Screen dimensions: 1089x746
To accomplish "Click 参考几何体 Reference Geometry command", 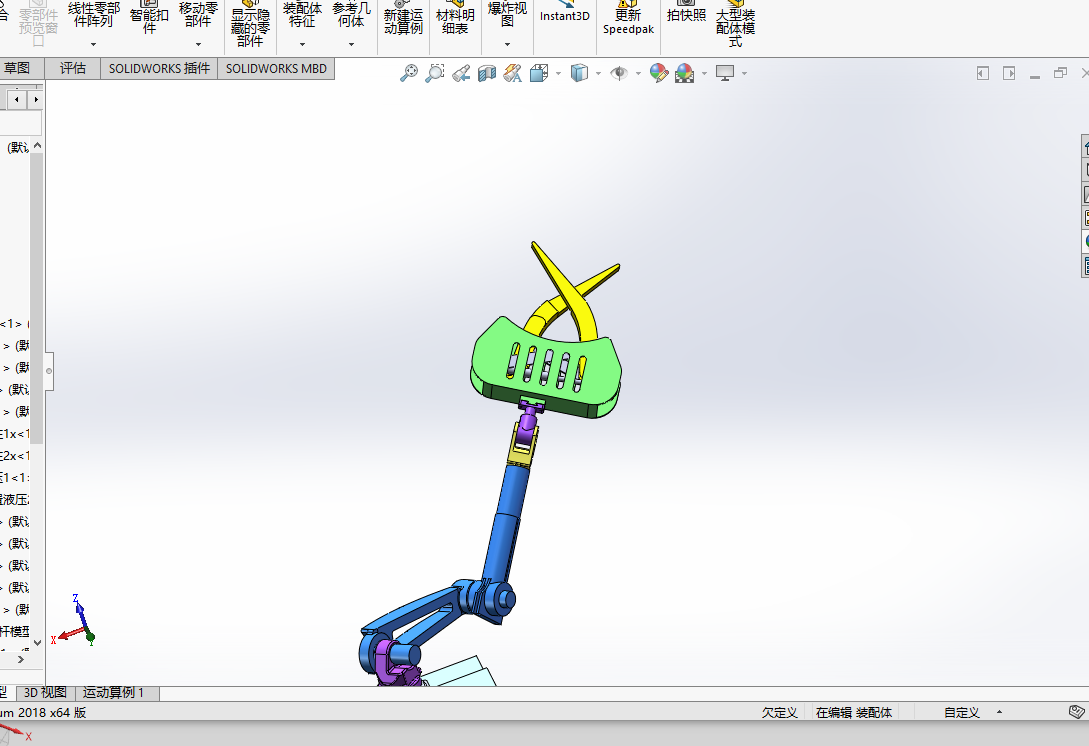I will [x=351, y=14].
